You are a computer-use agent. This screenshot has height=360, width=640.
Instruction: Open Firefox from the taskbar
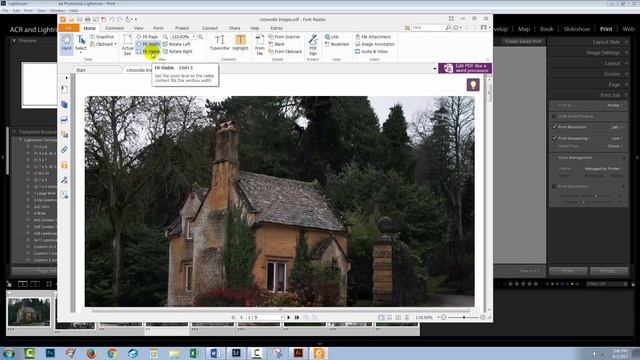91,353
